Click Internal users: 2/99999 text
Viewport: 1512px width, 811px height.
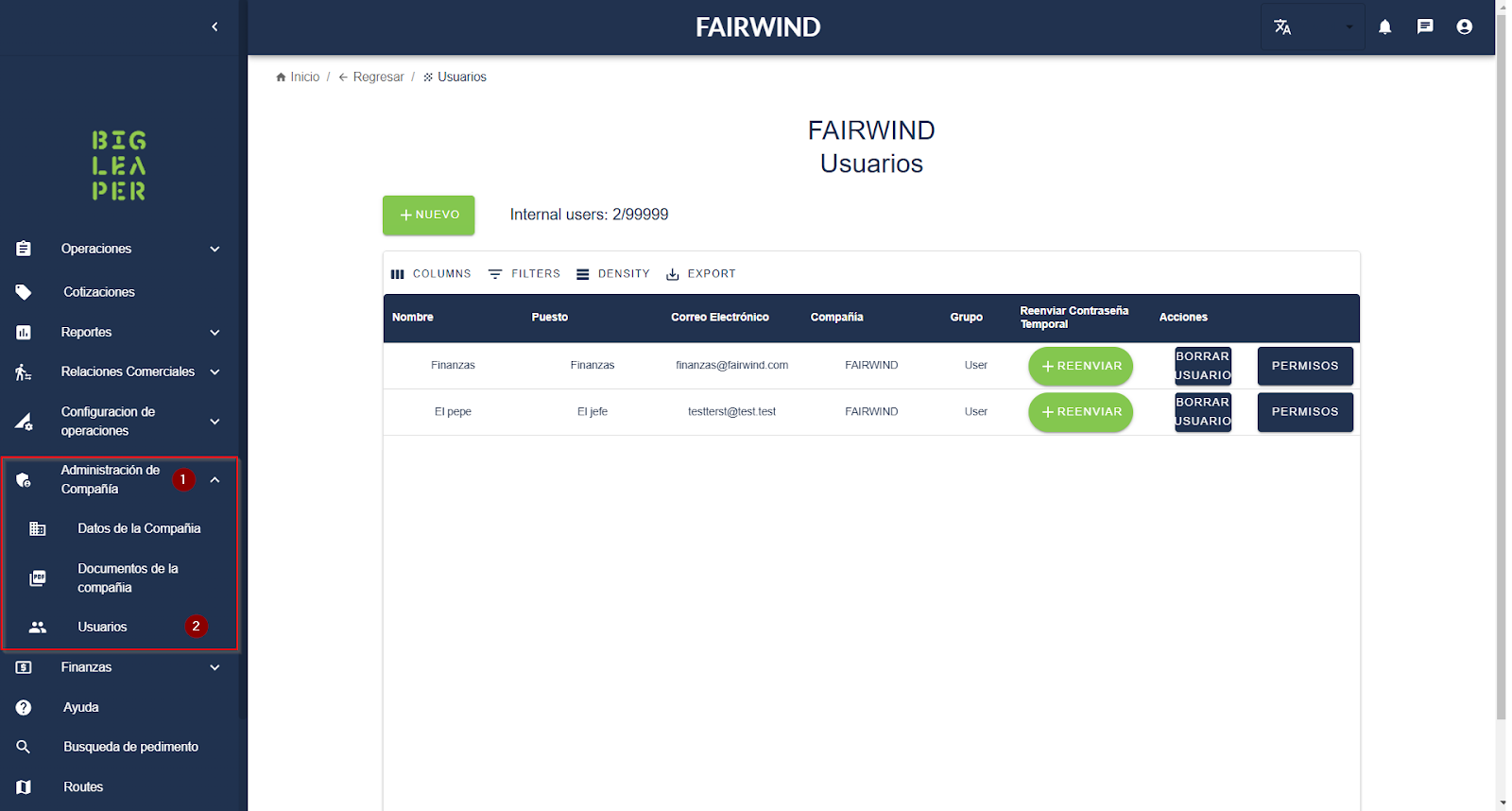click(x=590, y=215)
